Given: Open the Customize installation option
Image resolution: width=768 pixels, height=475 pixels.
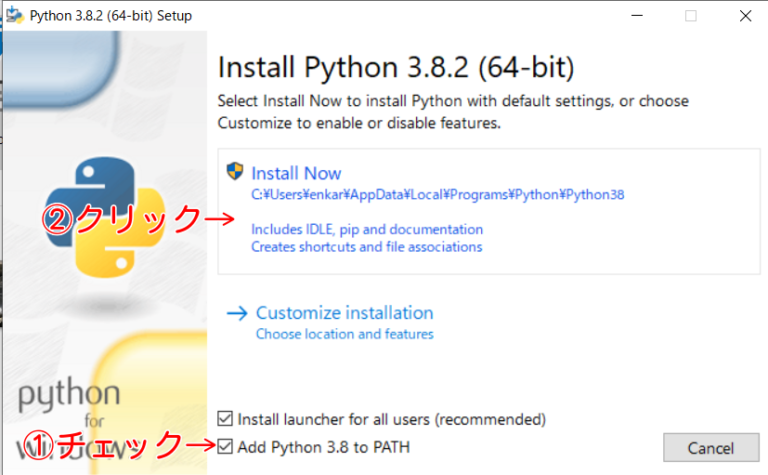Looking at the screenshot, I should click(344, 313).
